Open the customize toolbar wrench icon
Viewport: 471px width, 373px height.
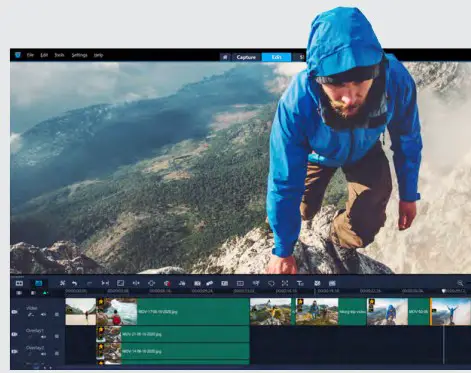[62, 283]
